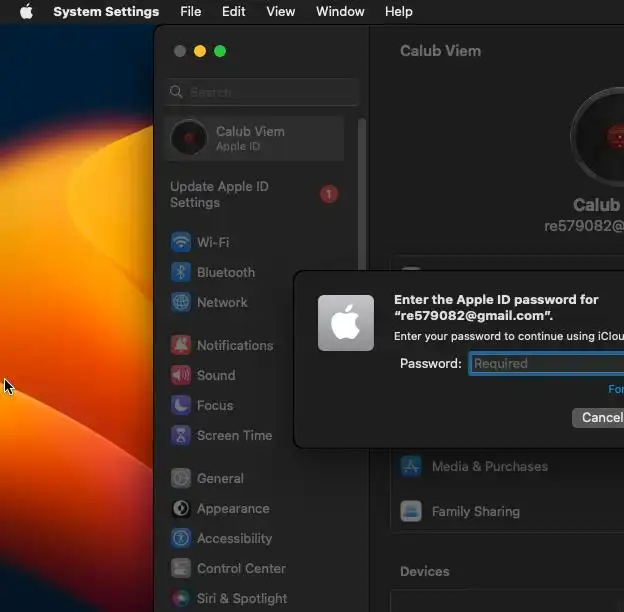Screen dimensions: 624x612
Task: Click the Network label
Action: pos(222,302)
